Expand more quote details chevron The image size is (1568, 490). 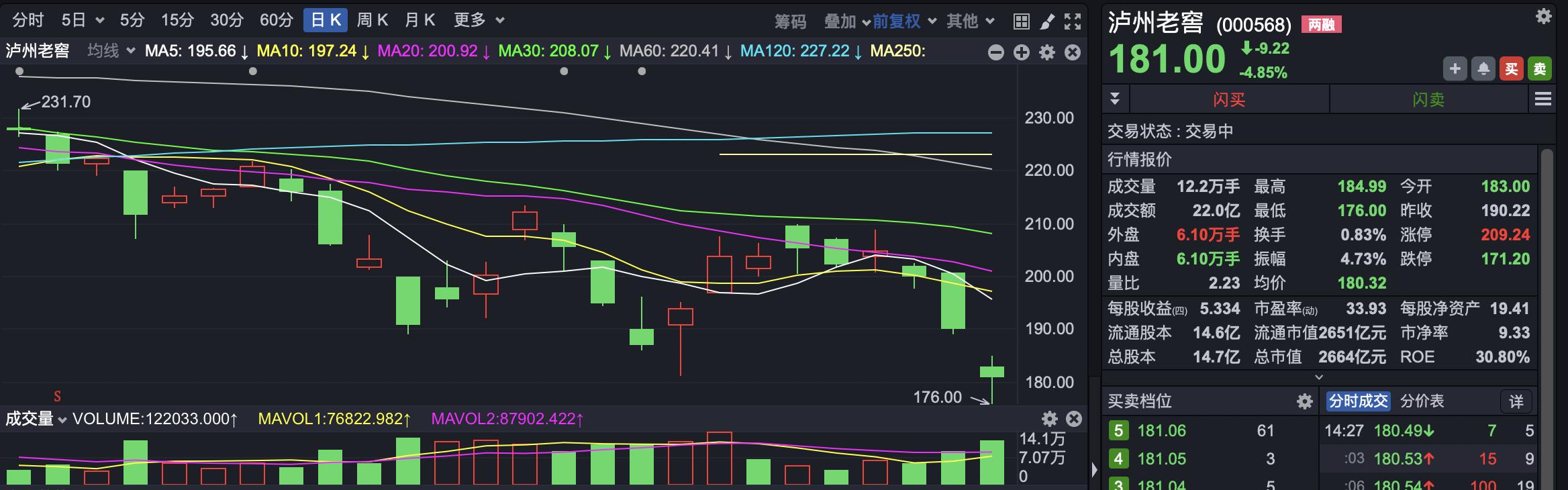(x=1319, y=377)
